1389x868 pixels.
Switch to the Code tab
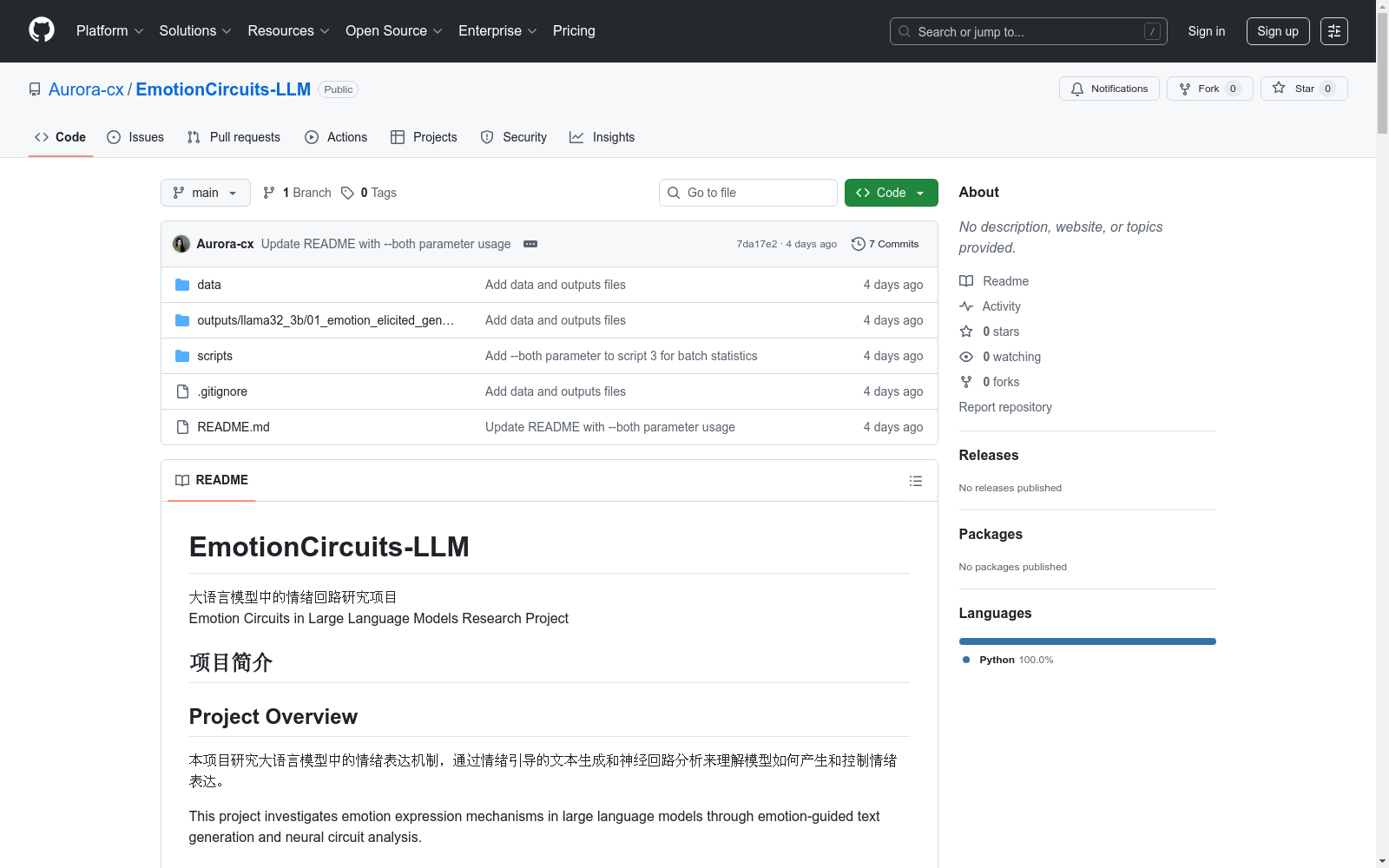[x=61, y=137]
